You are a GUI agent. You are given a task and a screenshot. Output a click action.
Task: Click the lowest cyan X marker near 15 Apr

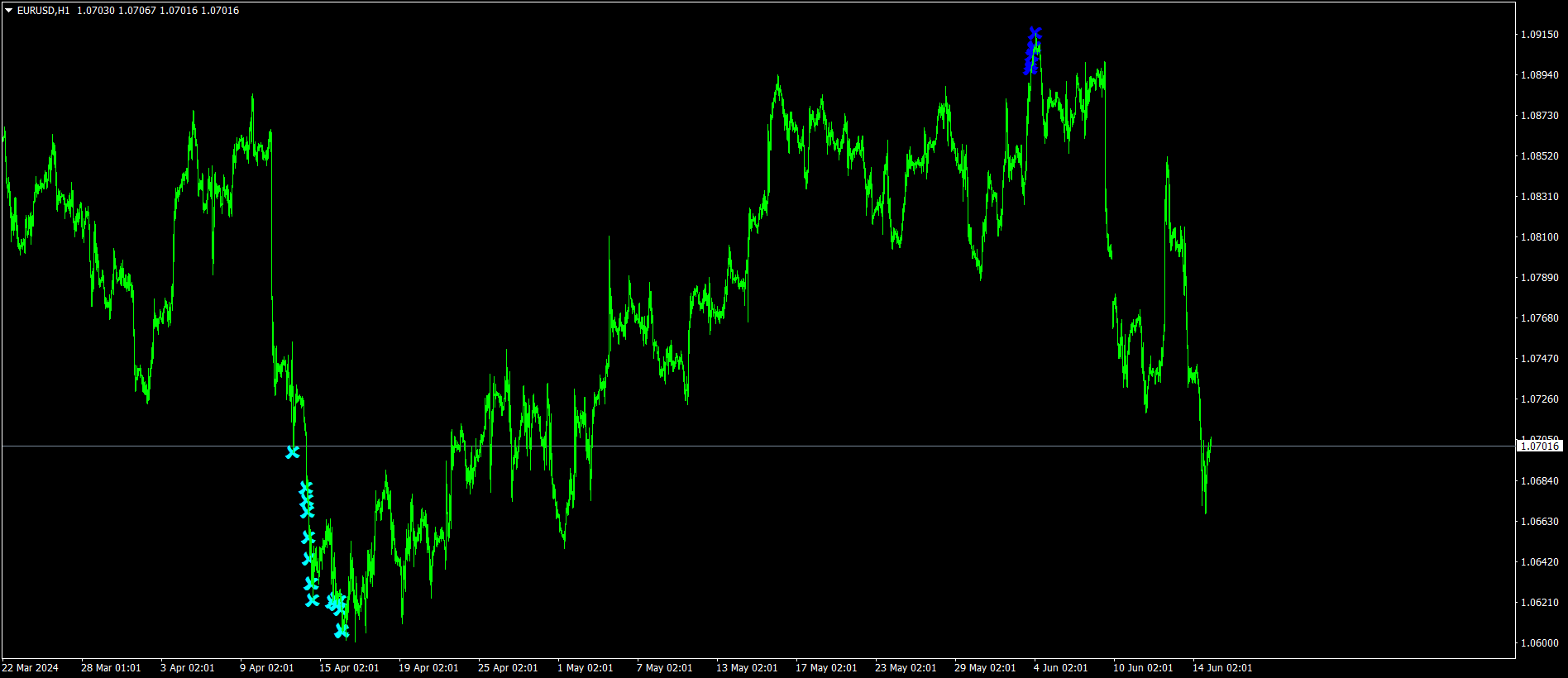pos(342,632)
